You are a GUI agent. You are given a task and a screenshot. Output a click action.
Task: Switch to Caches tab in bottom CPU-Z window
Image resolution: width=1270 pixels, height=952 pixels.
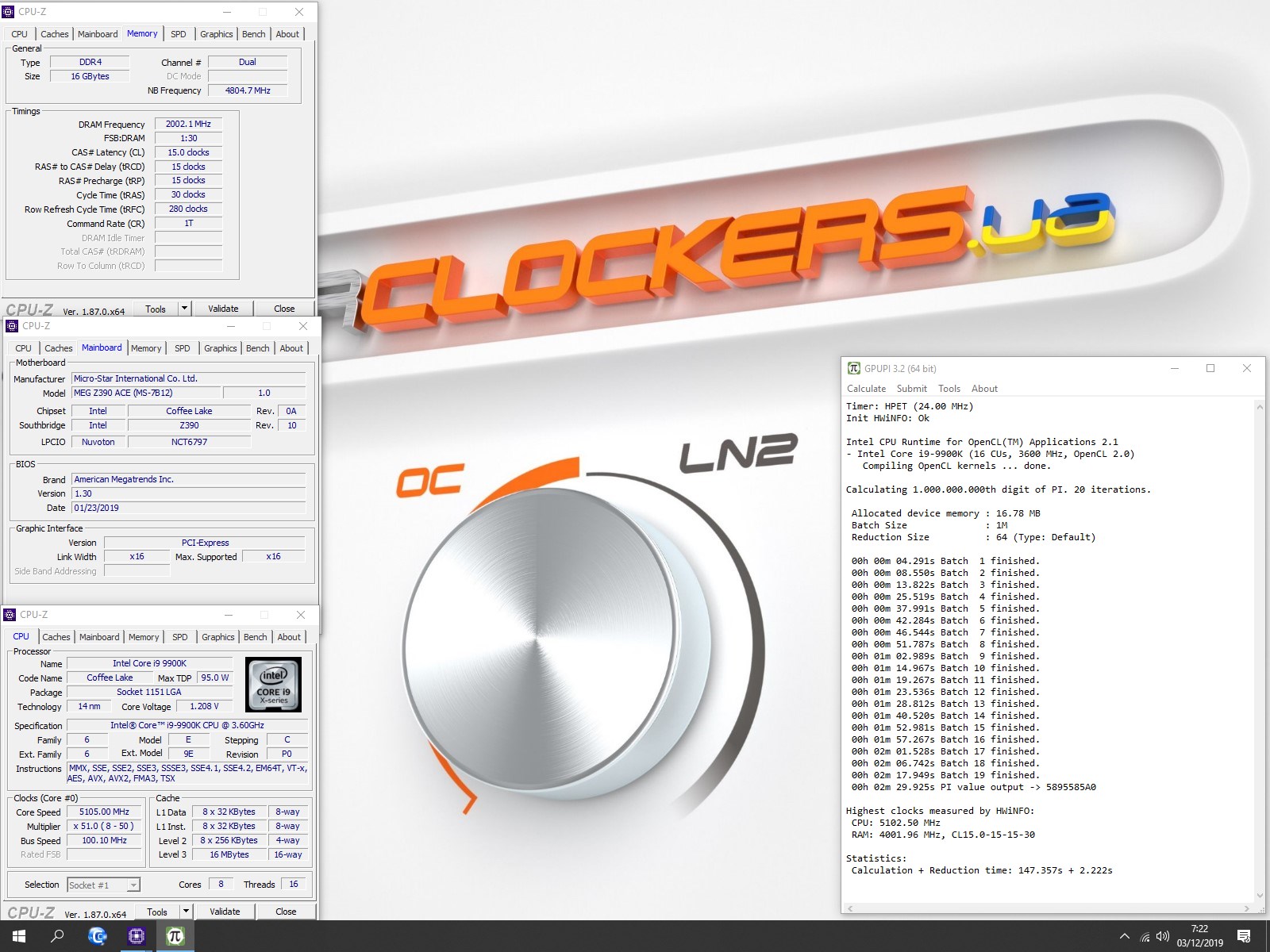(56, 637)
